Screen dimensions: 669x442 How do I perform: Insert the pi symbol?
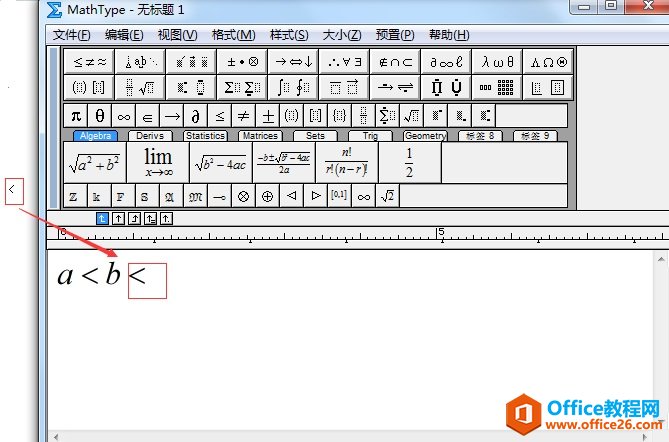[76, 115]
